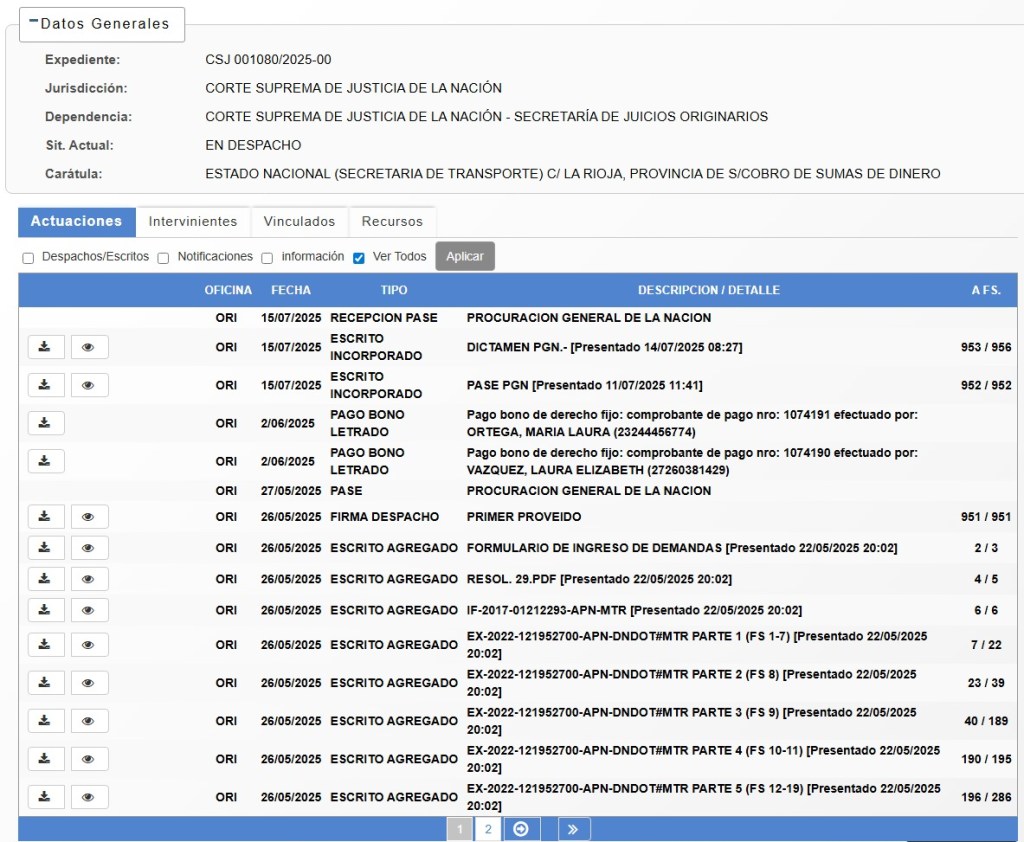Open the Intervinientes tab
This screenshot has width=1024, height=842.
(193, 221)
